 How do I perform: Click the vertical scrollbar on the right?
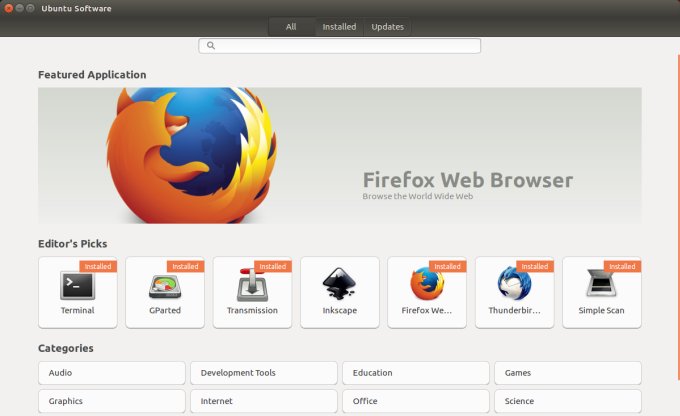(x=678, y=217)
